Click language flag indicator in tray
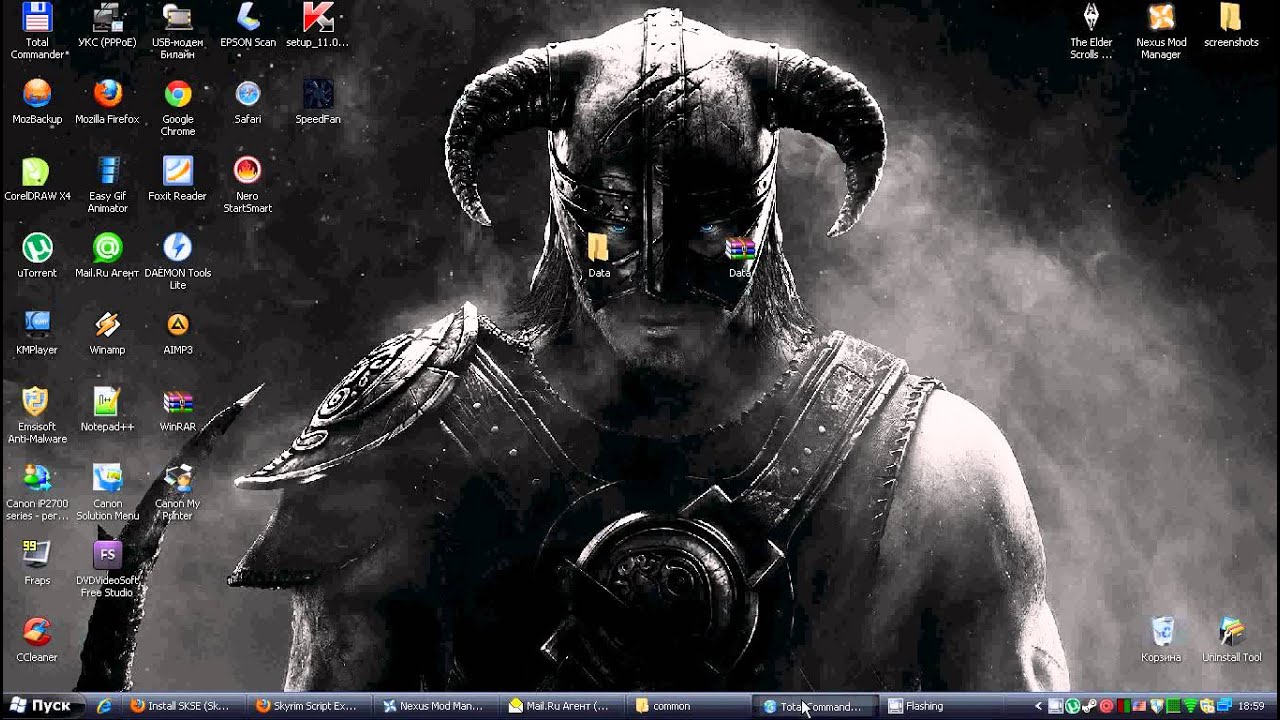The height and width of the screenshot is (720, 1280). pos(1140,706)
